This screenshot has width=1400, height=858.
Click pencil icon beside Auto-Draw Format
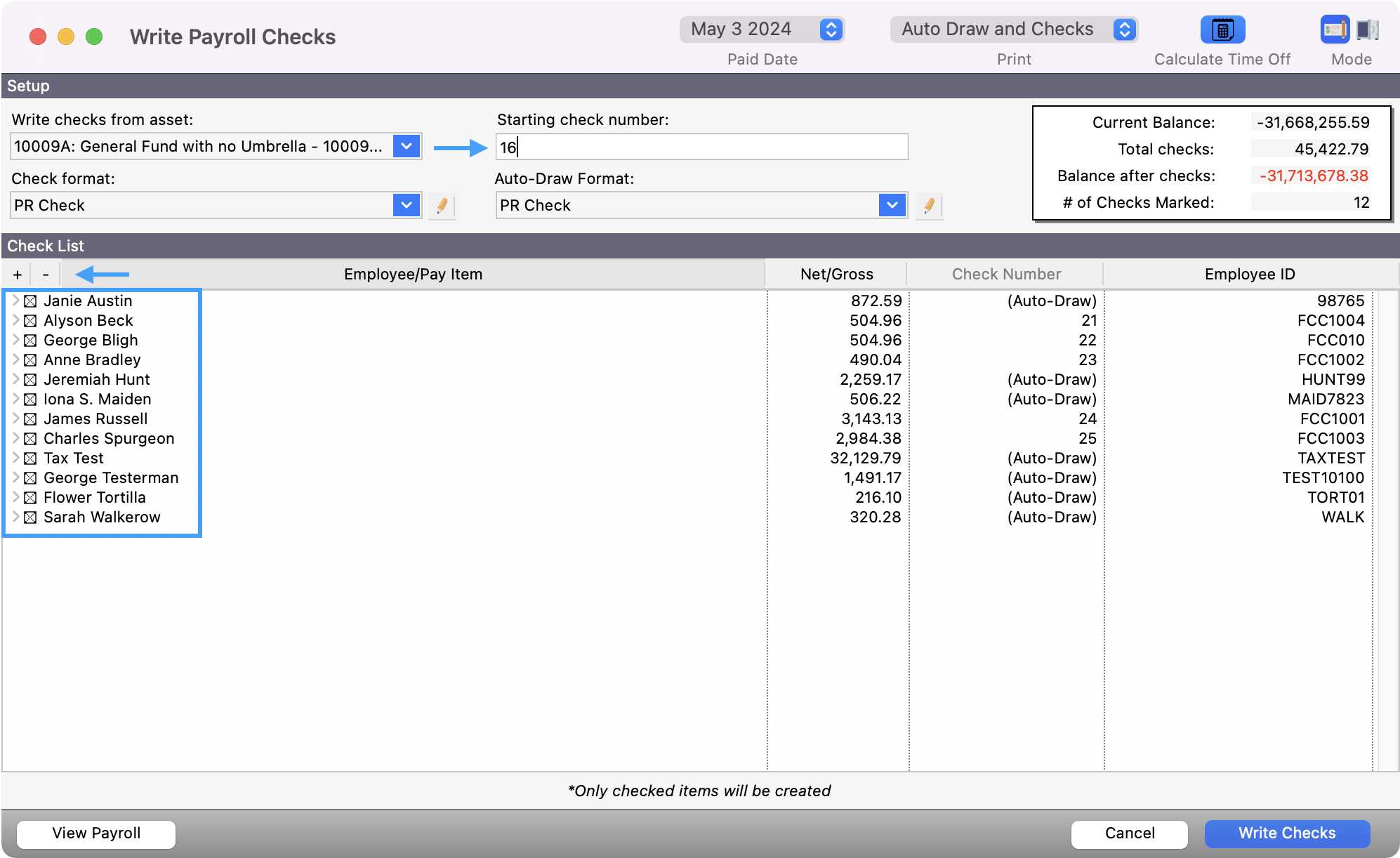coord(928,206)
